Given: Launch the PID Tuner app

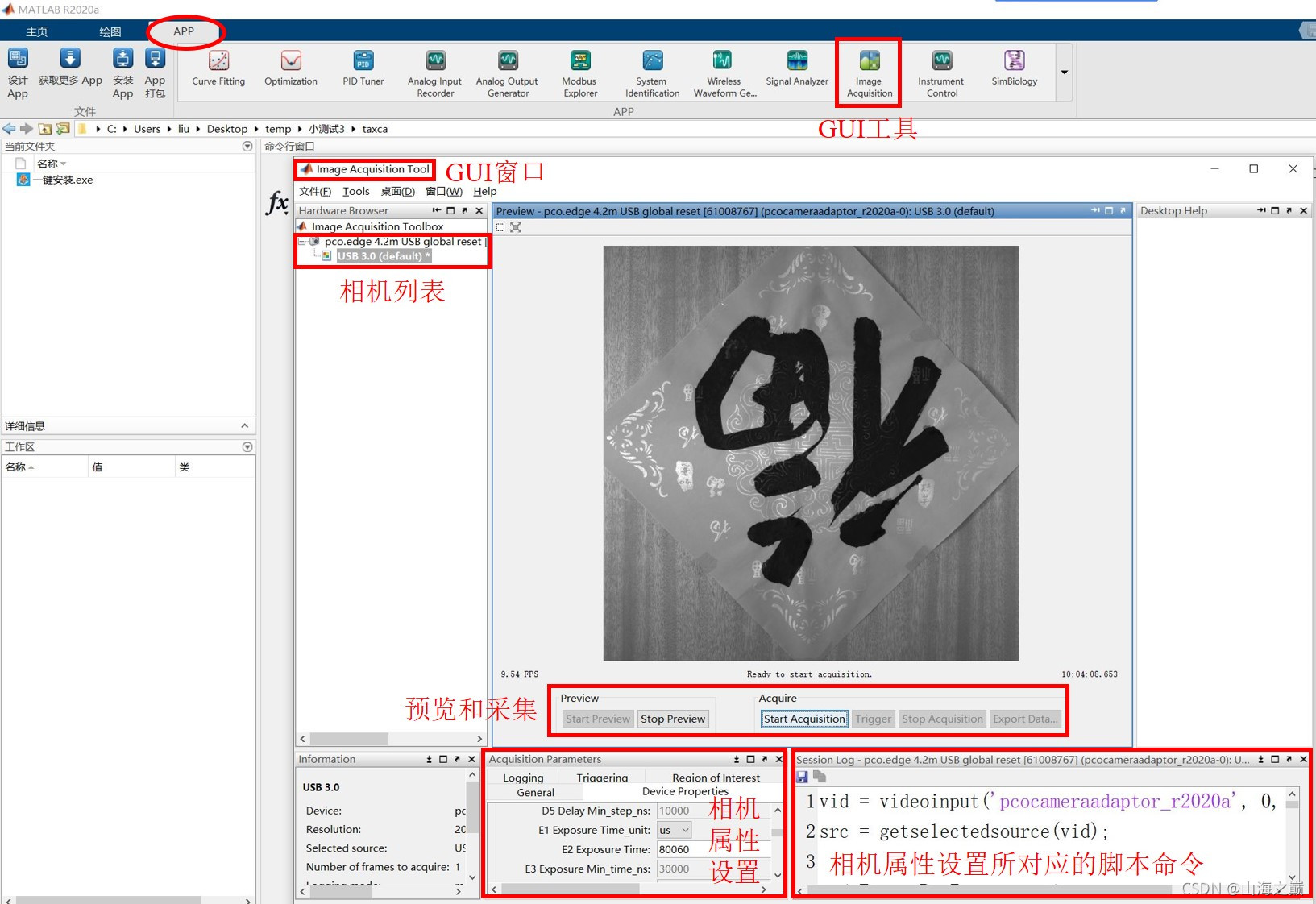Looking at the screenshot, I should [x=362, y=71].
